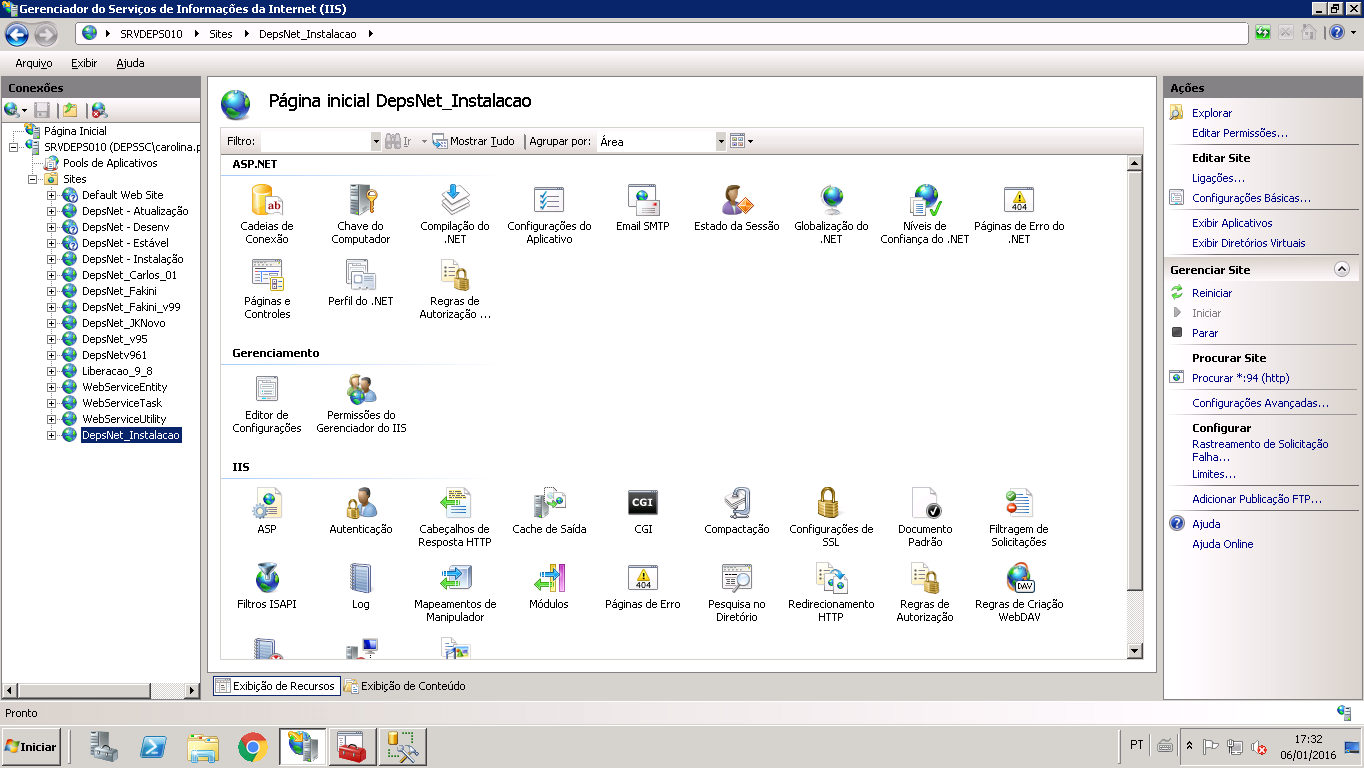Expand the DepsNet - Atualização node

coord(52,211)
